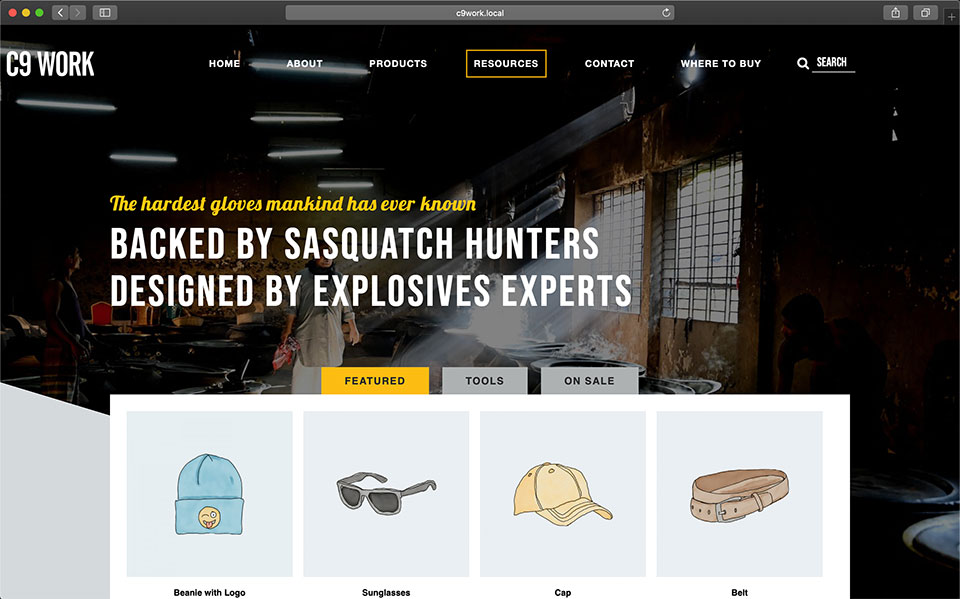The image size is (960, 599).
Task: Go to the Products page
Action: [398, 64]
